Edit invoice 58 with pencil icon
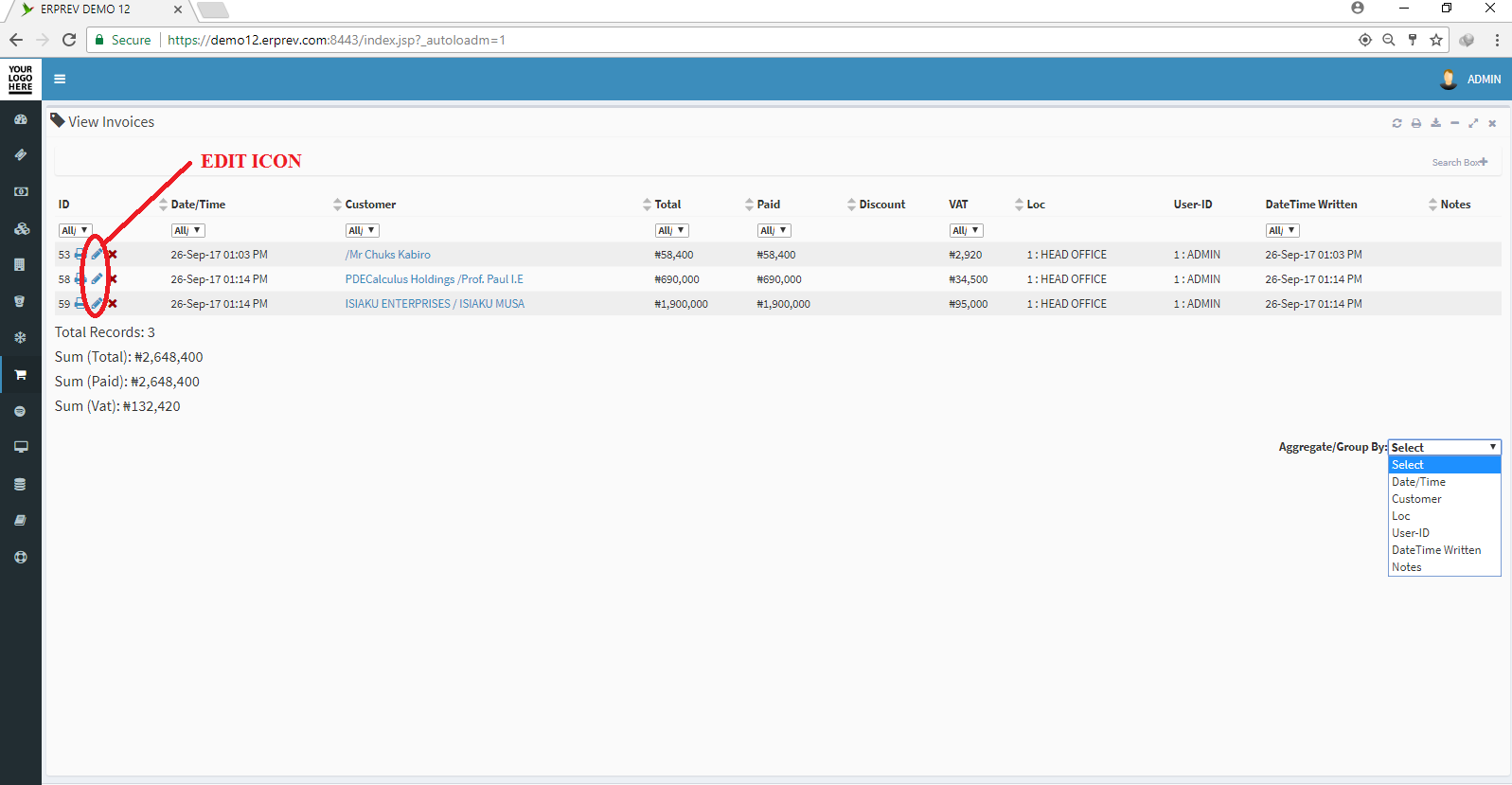The height and width of the screenshot is (785, 1512). coord(97,278)
